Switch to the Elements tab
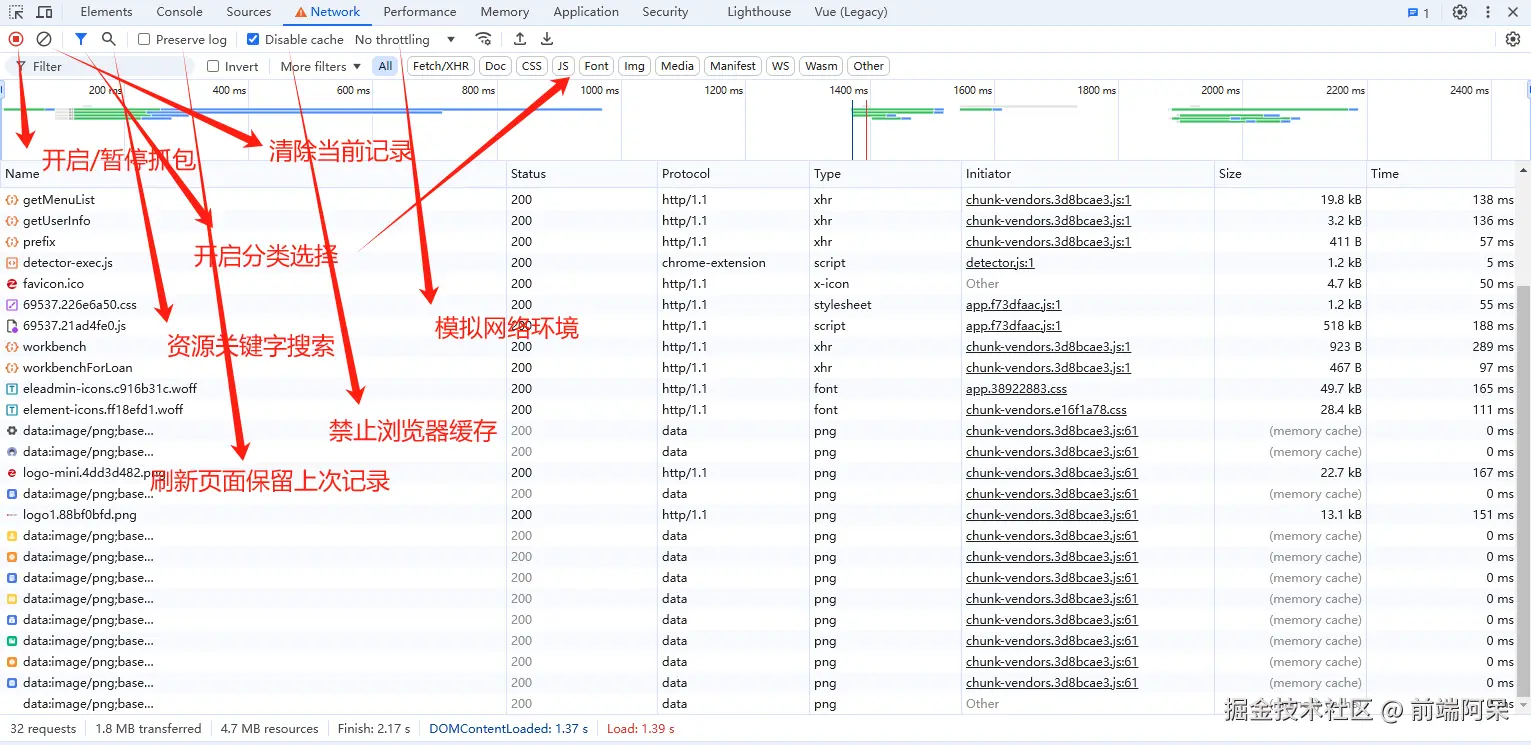The image size is (1531, 745). [x=106, y=12]
